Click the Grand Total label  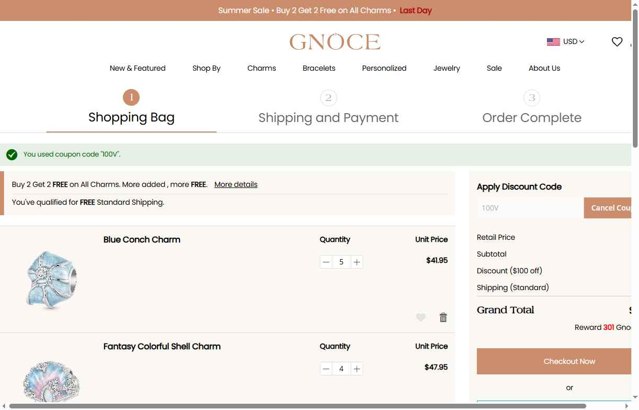tap(505, 310)
